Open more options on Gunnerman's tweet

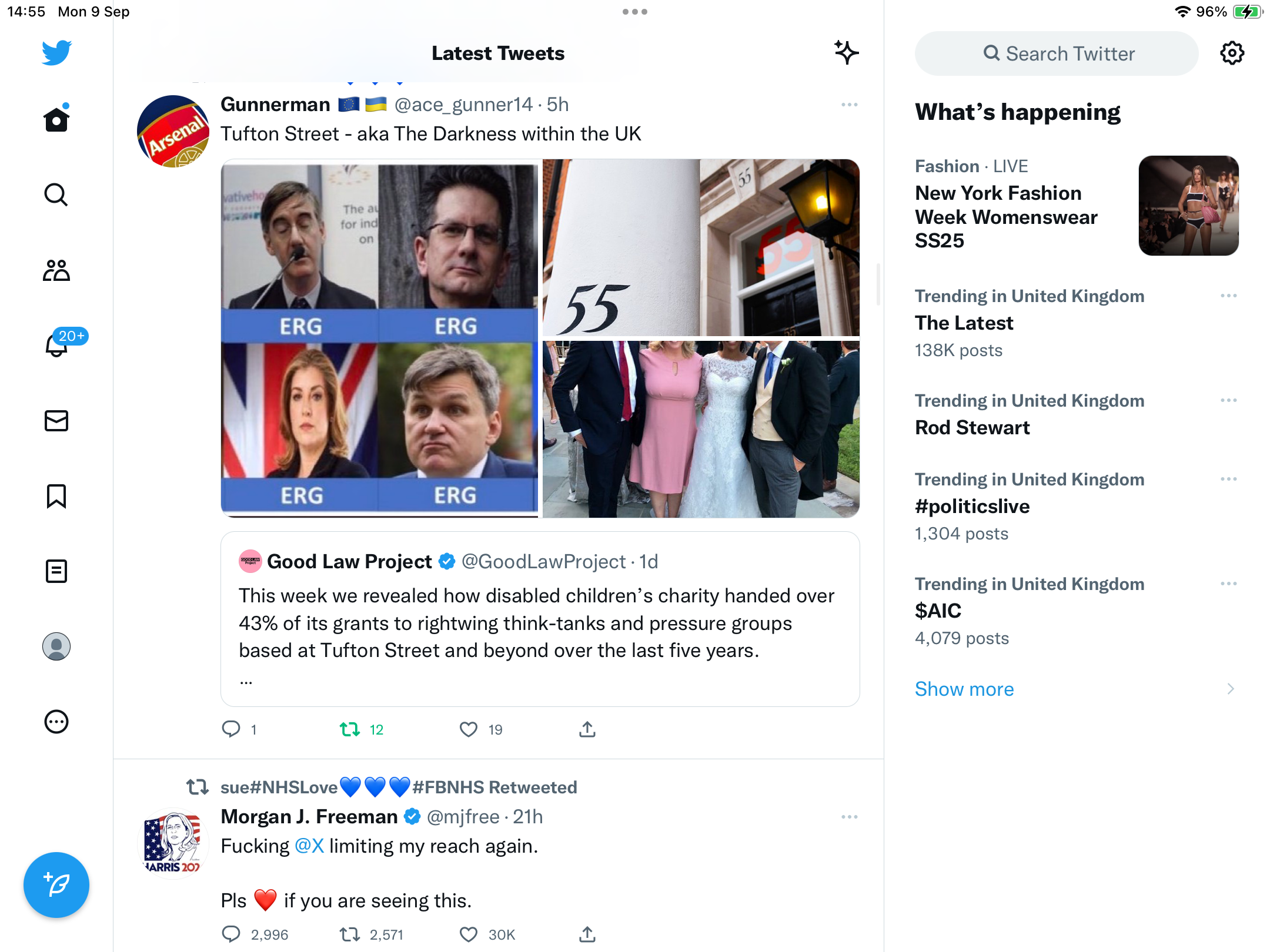(850, 105)
